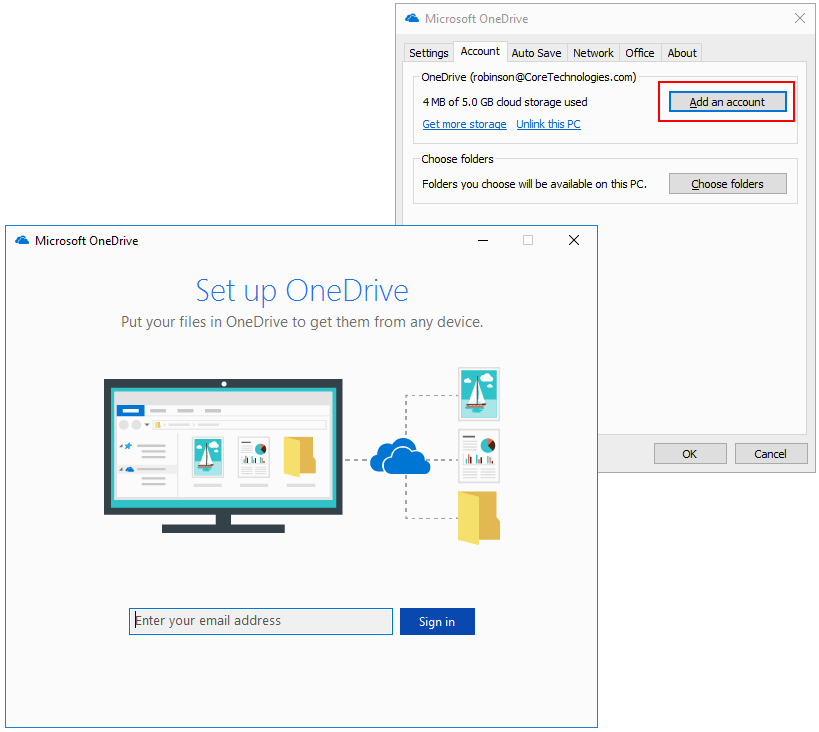Click 'Folders you choose will be available' text
Viewport: 819px width, 732px height.
coord(534,184)
